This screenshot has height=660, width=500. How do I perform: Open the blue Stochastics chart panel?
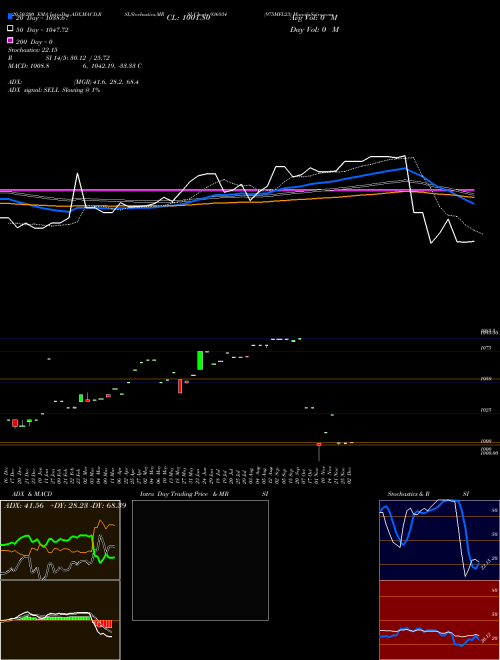[439, 540]
